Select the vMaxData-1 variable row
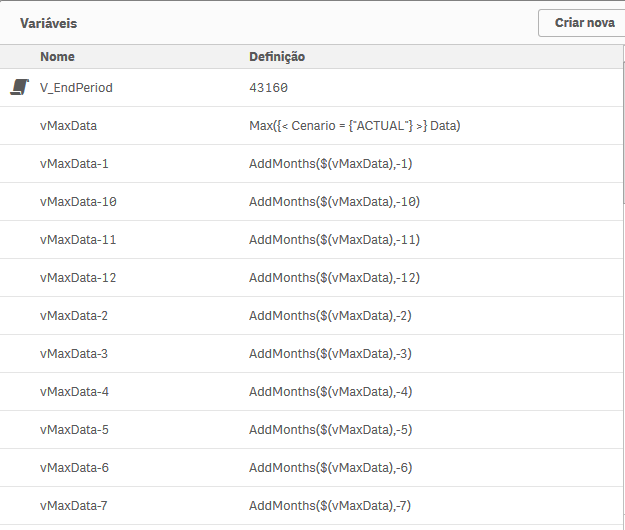The height and width of the screenshot is (530, 625). (74, 164)
